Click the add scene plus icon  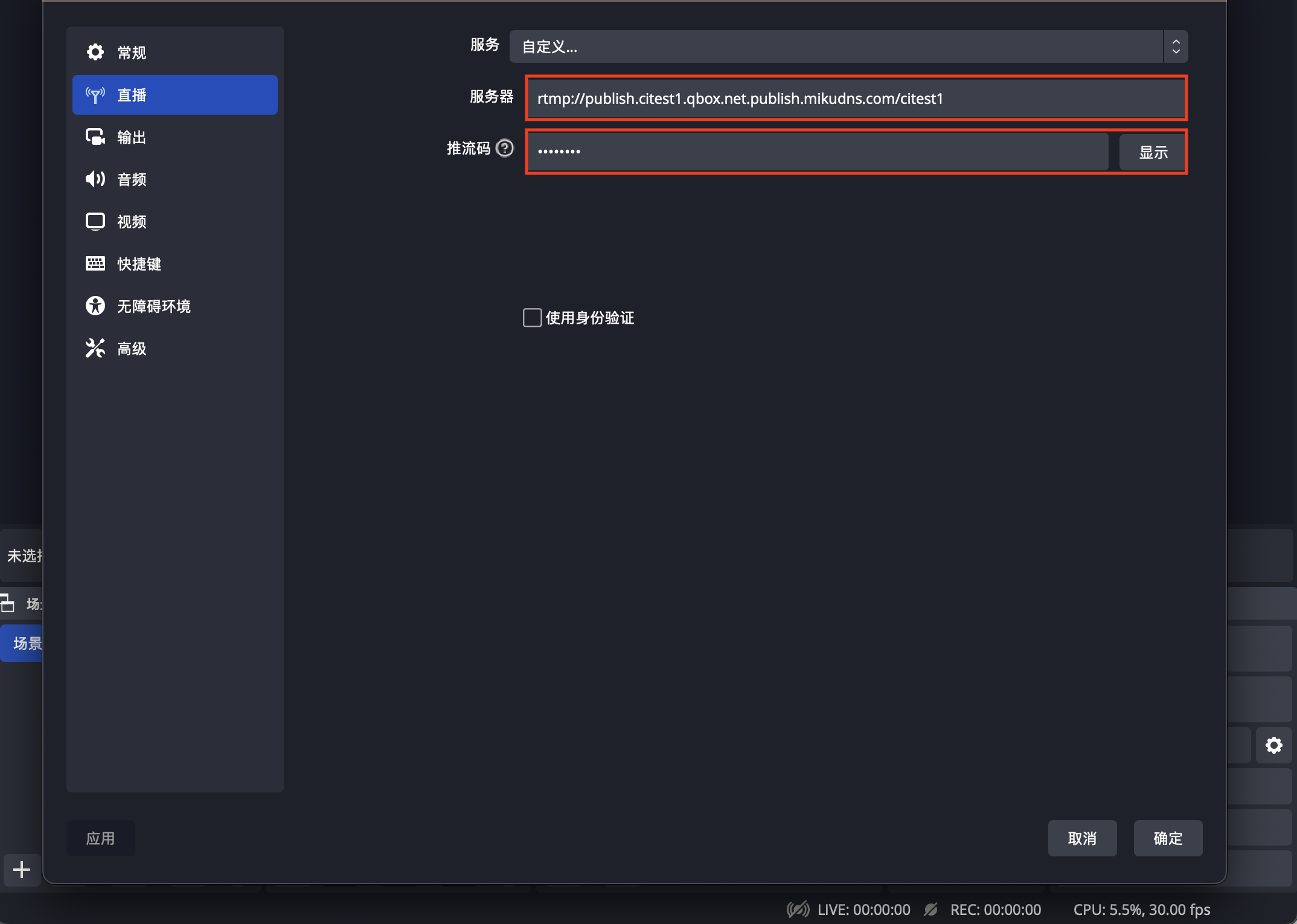(22, 870)
